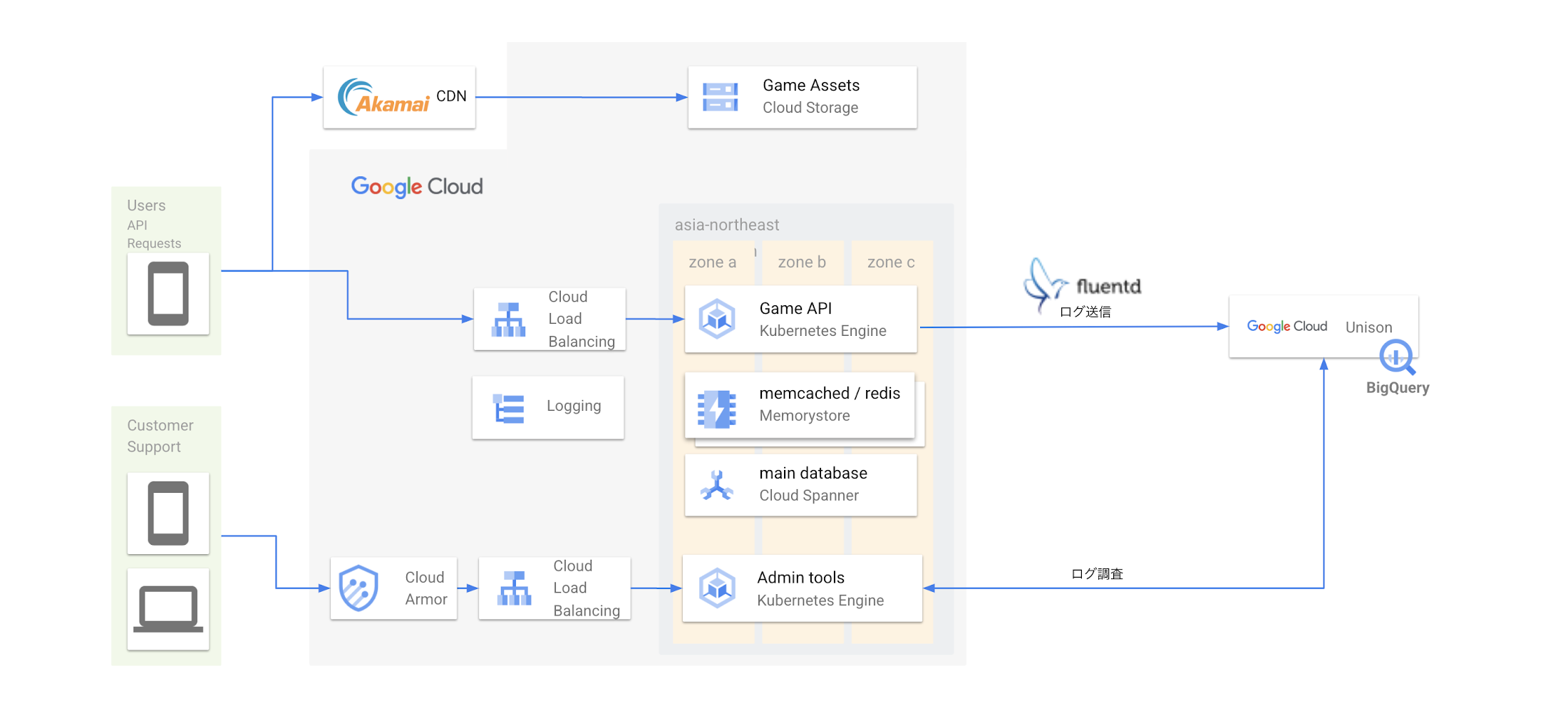
Task: Click the 'Admin tools' title text
Action: pyautogui.click(x=800, y=578)
